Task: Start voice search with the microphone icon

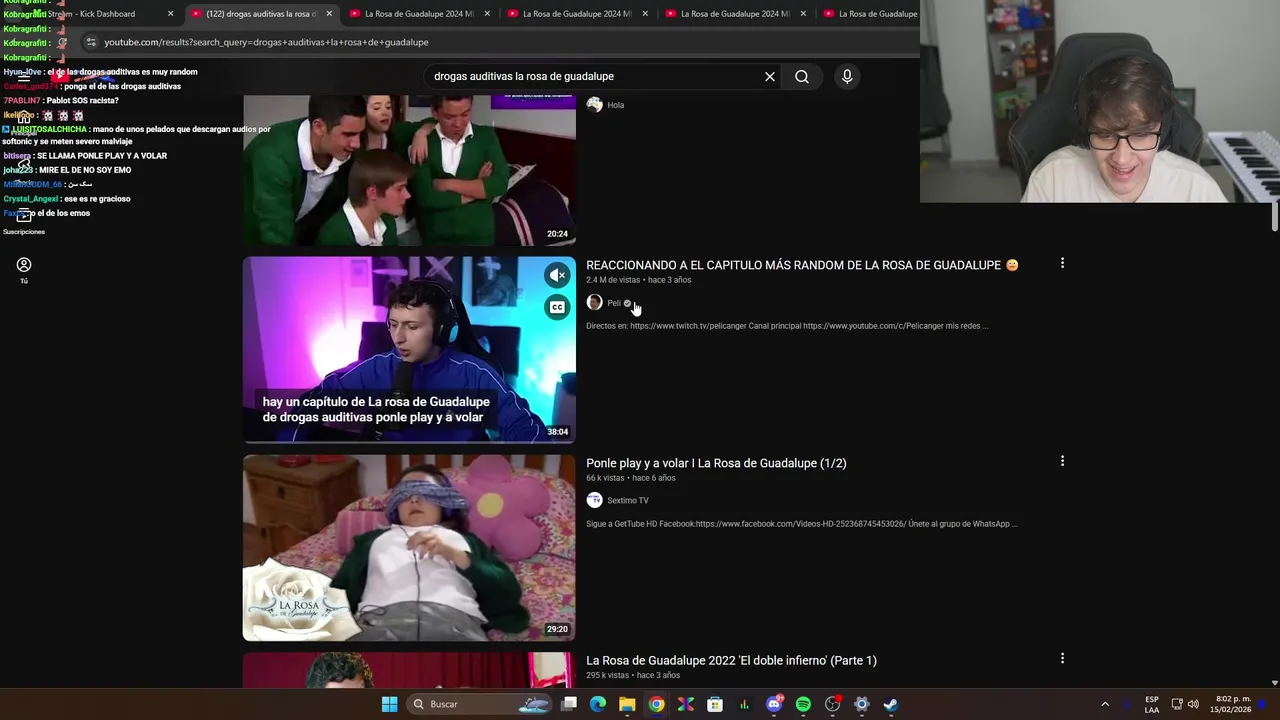Action: [847, 76]
